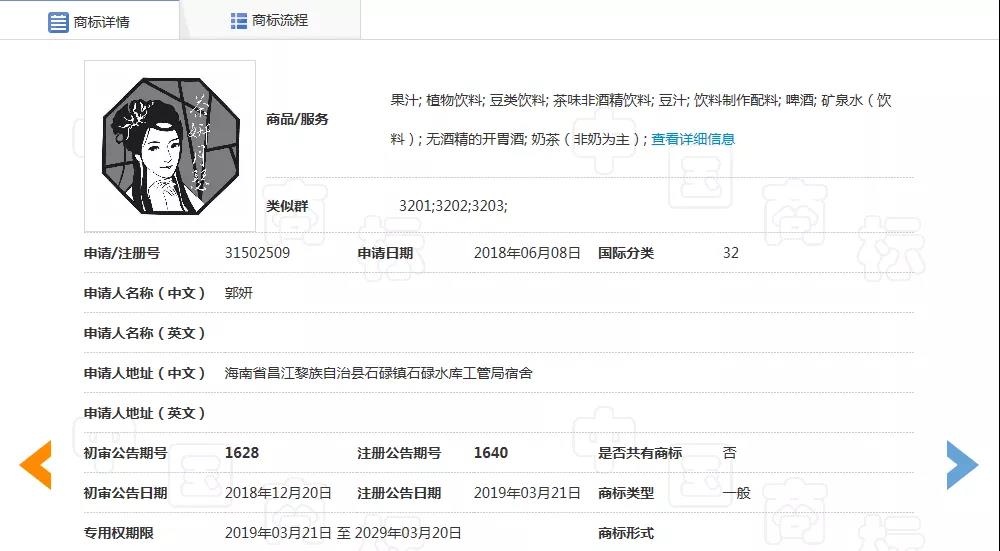Click the application date 2018年06月08日
1000x551 pixels.
pyautogui.click(x=527, y=253)
